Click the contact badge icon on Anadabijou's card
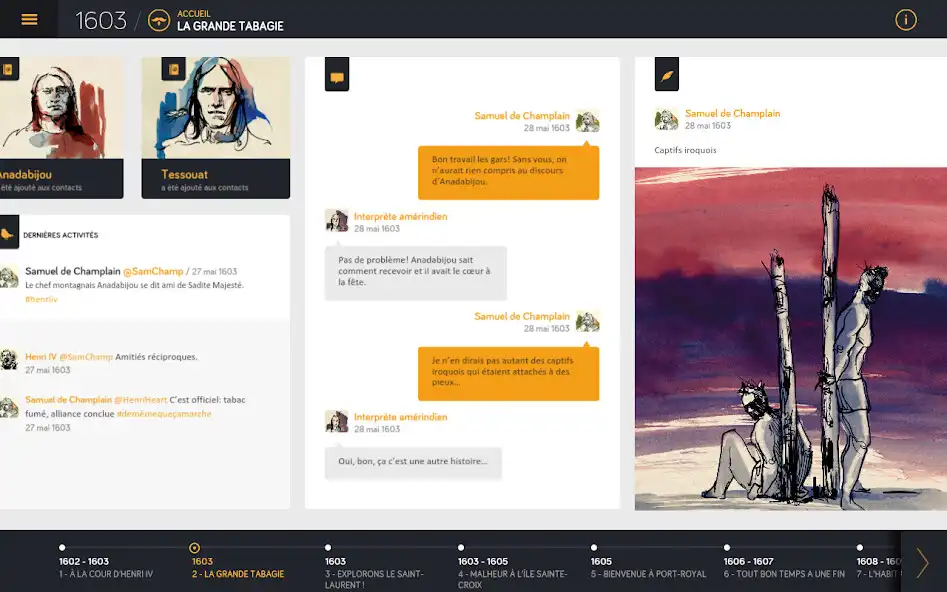Viewport: 947px width, 592px height. point(8,69)
